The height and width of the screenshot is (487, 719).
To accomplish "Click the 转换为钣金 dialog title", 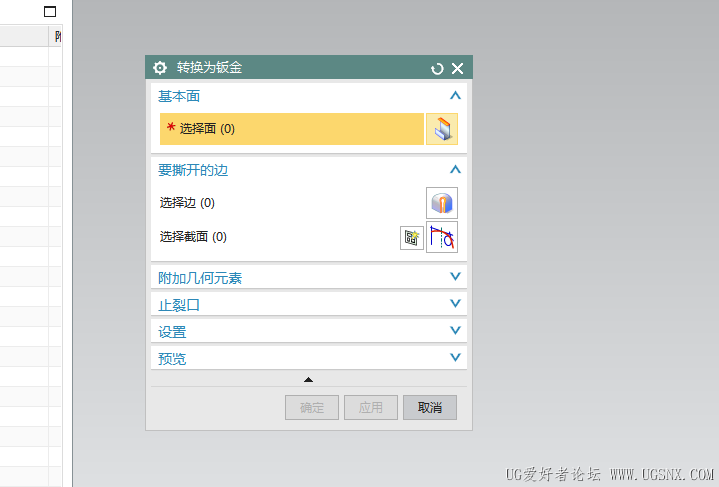I will pos(210,68).
